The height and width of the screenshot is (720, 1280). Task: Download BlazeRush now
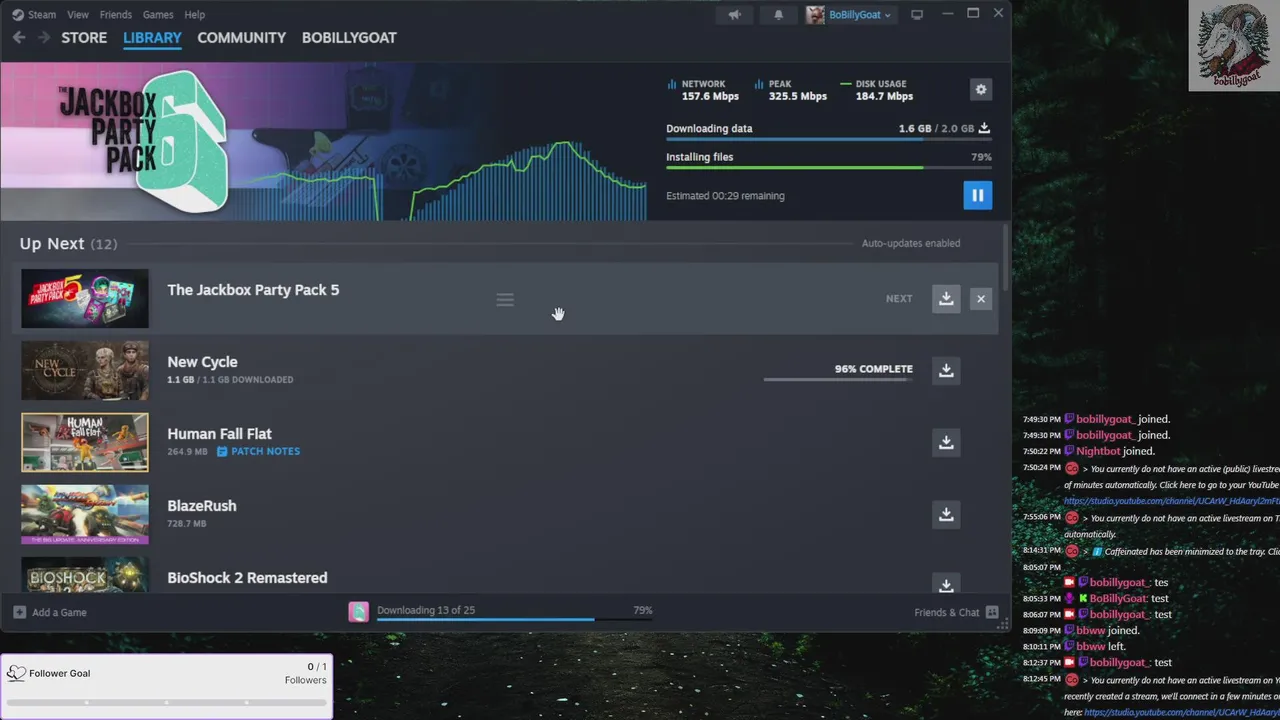pyautogui.click(x=946, y=514)
